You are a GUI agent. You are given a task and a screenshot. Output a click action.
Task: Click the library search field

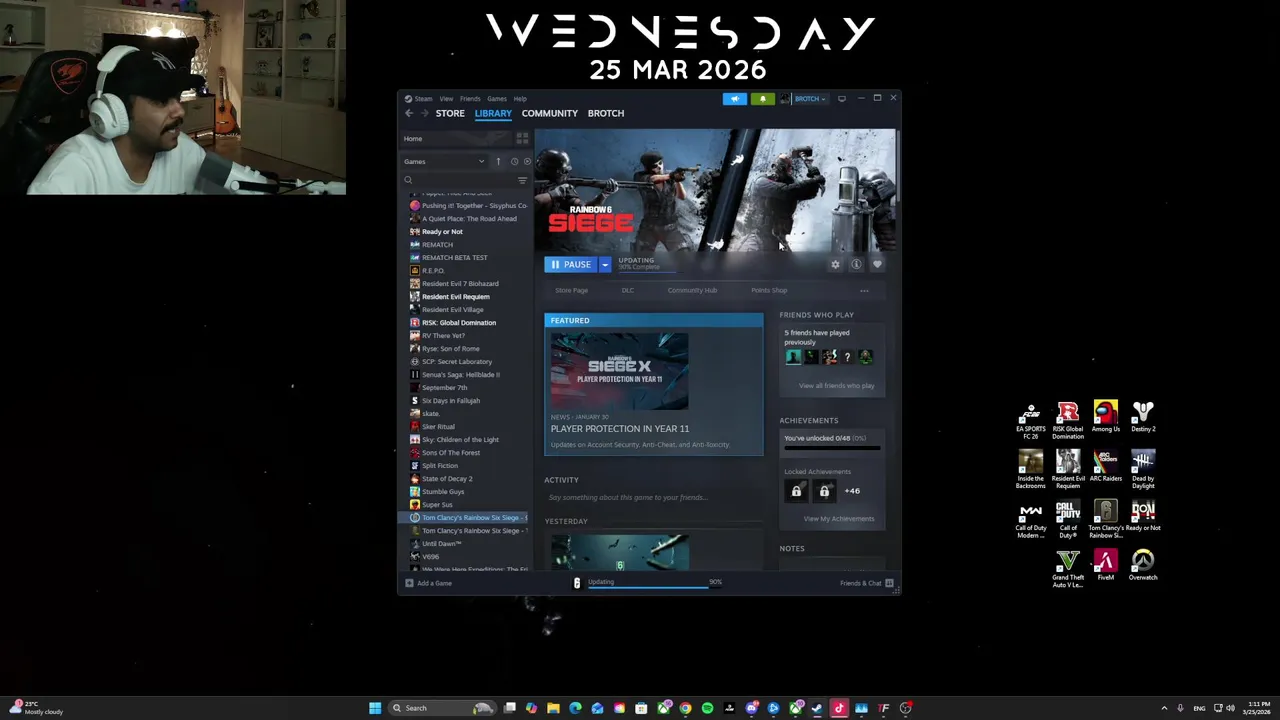pos(460,180)
